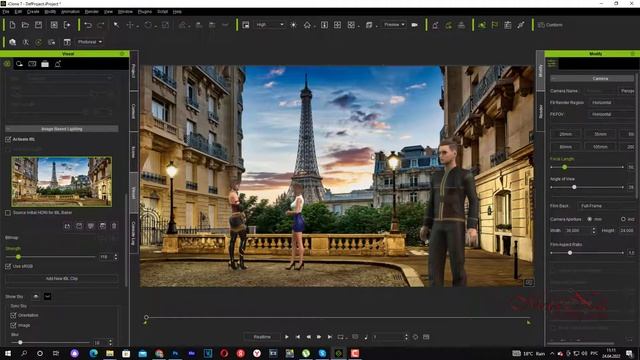Open the Realtime playback mode dropdown
Viewport: 640px width, 360px height.
coord(262,337)
